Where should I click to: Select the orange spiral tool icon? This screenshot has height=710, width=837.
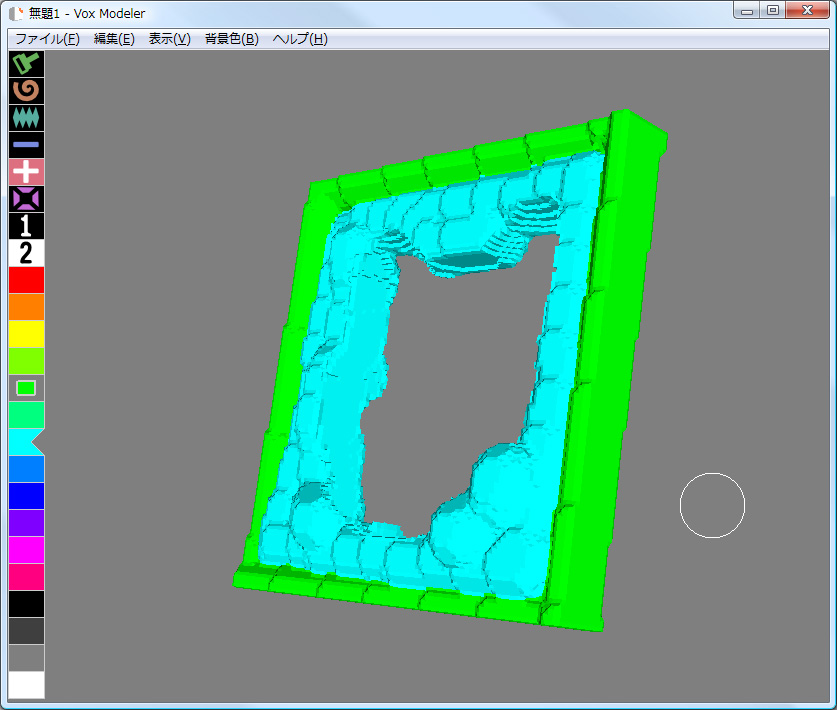tap(26, 91)
